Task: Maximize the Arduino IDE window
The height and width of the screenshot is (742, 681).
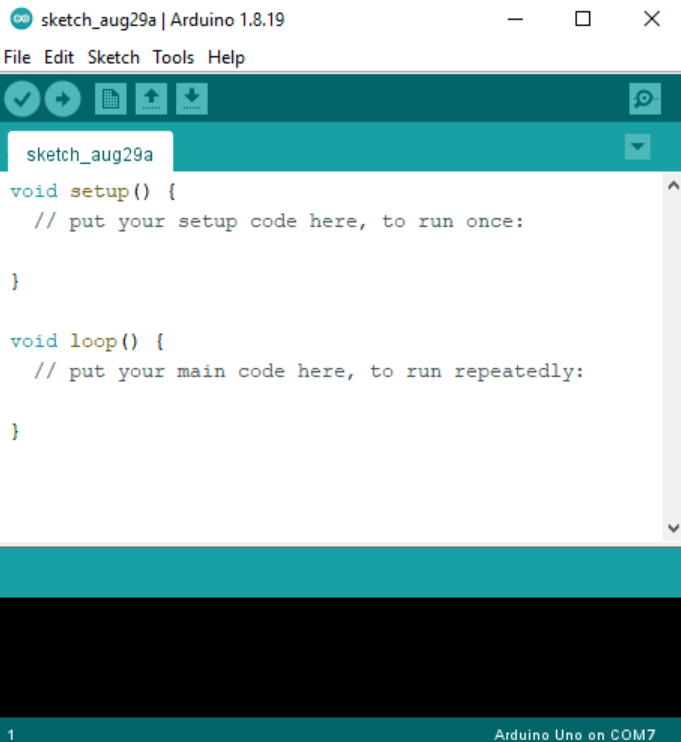Action: tap(583, 19)
